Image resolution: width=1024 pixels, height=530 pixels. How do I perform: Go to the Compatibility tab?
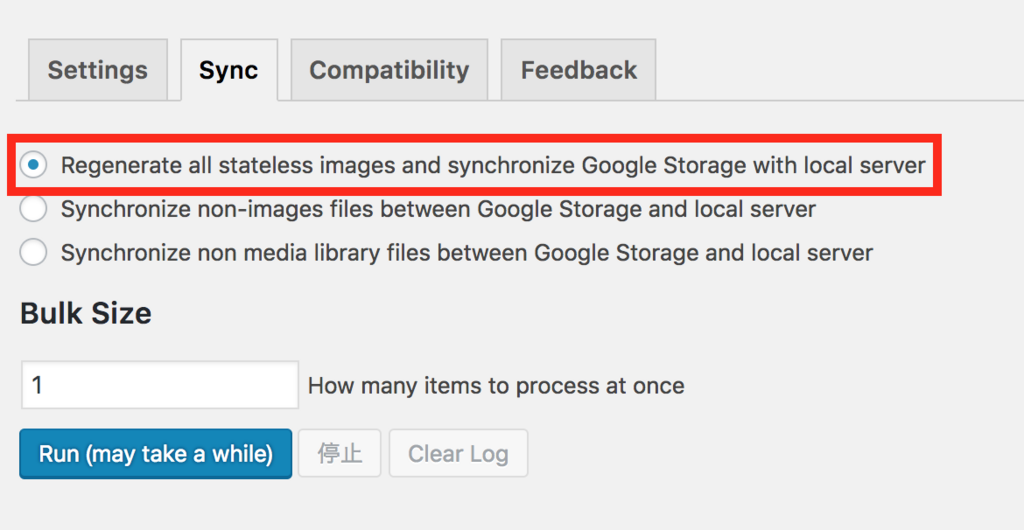389,70
